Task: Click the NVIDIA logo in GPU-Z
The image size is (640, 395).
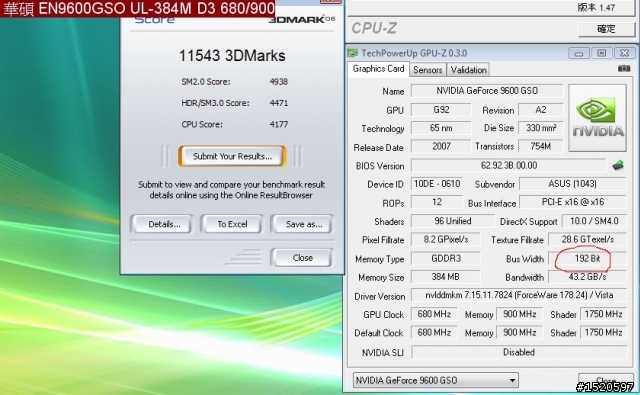Action: click(x=598, y=118)
